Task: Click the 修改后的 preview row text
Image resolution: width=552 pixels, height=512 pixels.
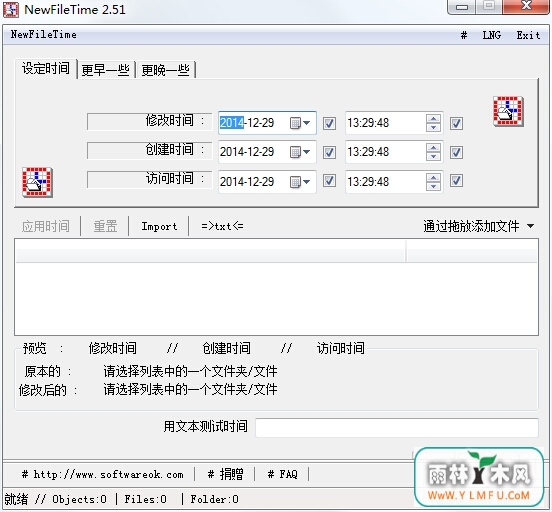Action: [x=190, y=389]
